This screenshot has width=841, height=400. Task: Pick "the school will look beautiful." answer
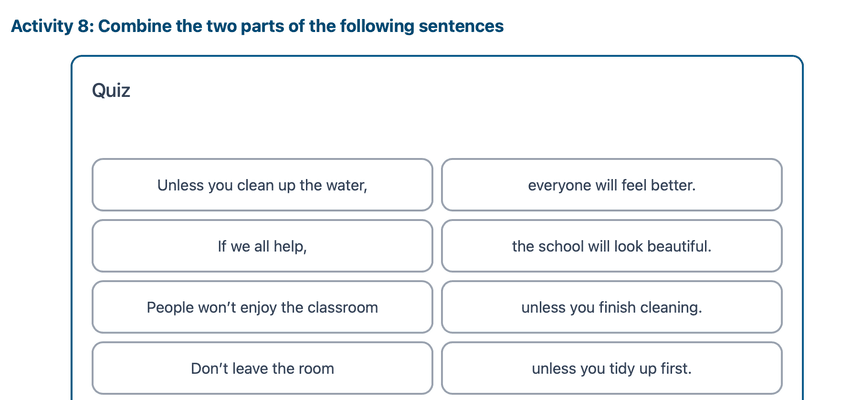(x=611, y=246)
